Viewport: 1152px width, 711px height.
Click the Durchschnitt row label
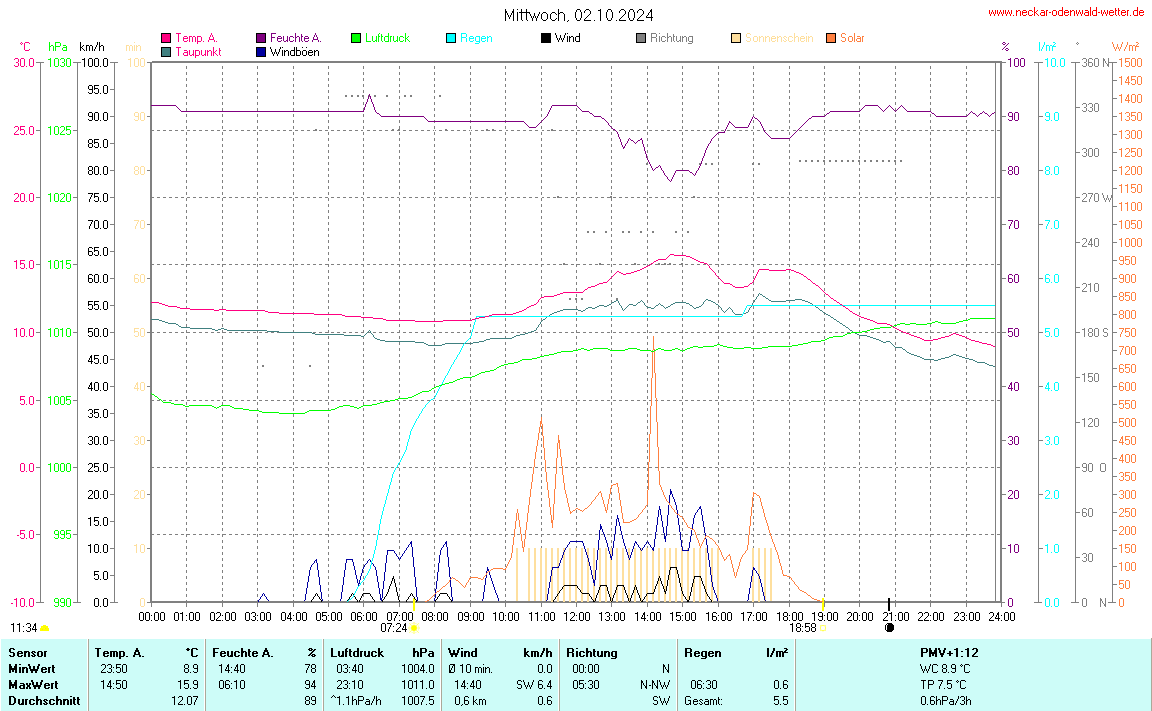(x=44, y=701)
